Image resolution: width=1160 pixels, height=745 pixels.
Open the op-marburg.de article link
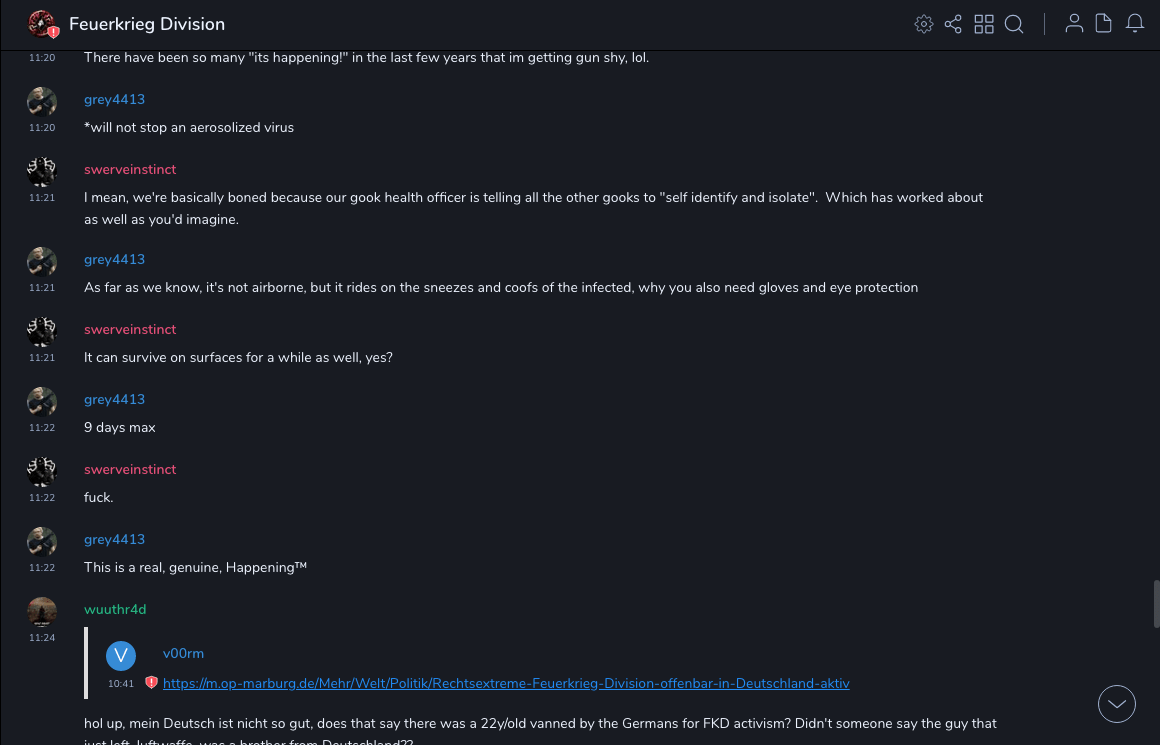pos(506,684)
